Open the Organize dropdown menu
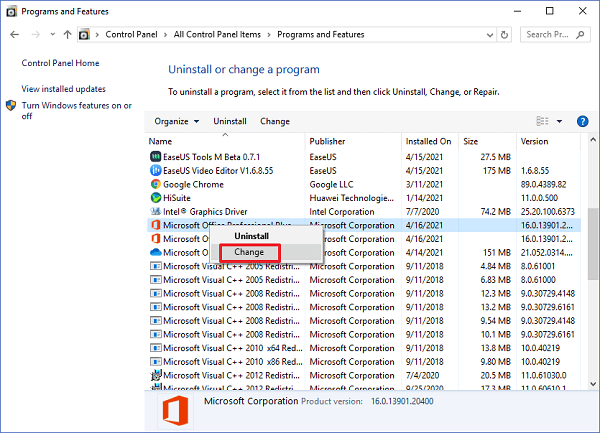Screen dimensions: 600x433 [177, 121]
